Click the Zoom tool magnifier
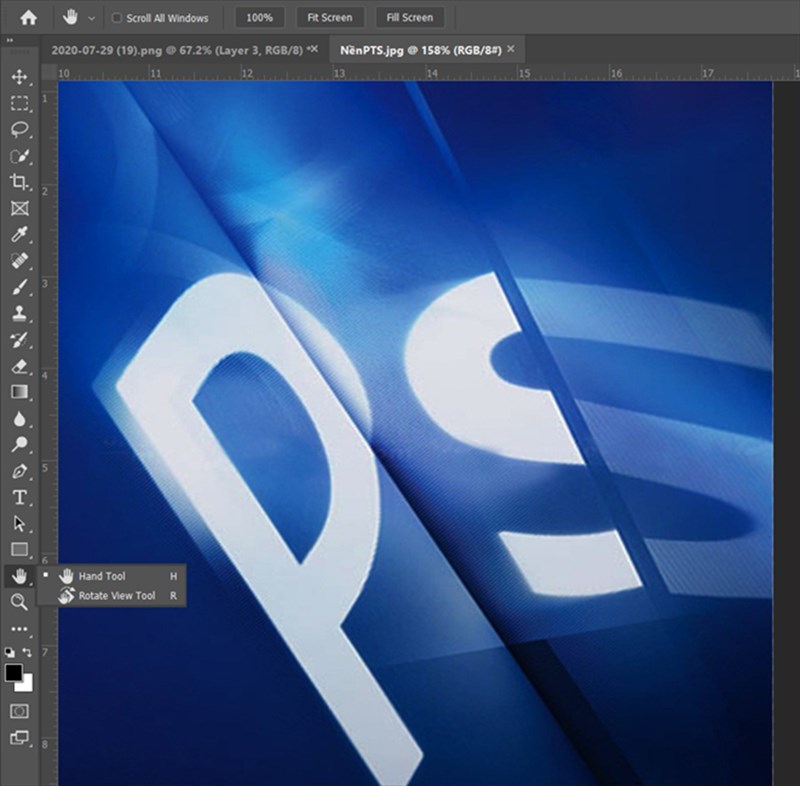Viewport: 800px width, 786px height. click(x=19, y=601)
